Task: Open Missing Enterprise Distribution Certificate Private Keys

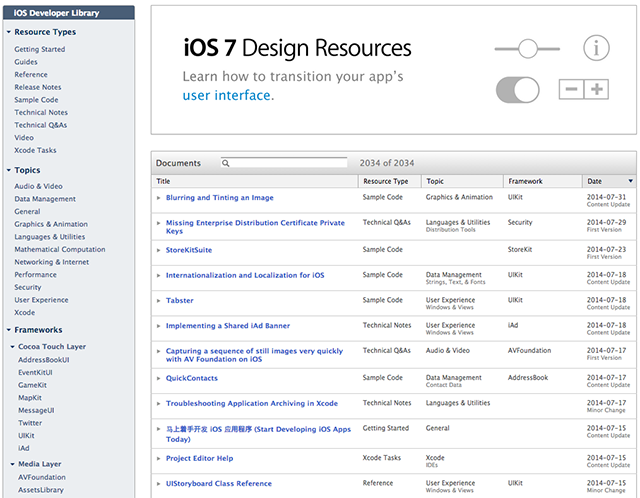Action: (x=255, y=227)
